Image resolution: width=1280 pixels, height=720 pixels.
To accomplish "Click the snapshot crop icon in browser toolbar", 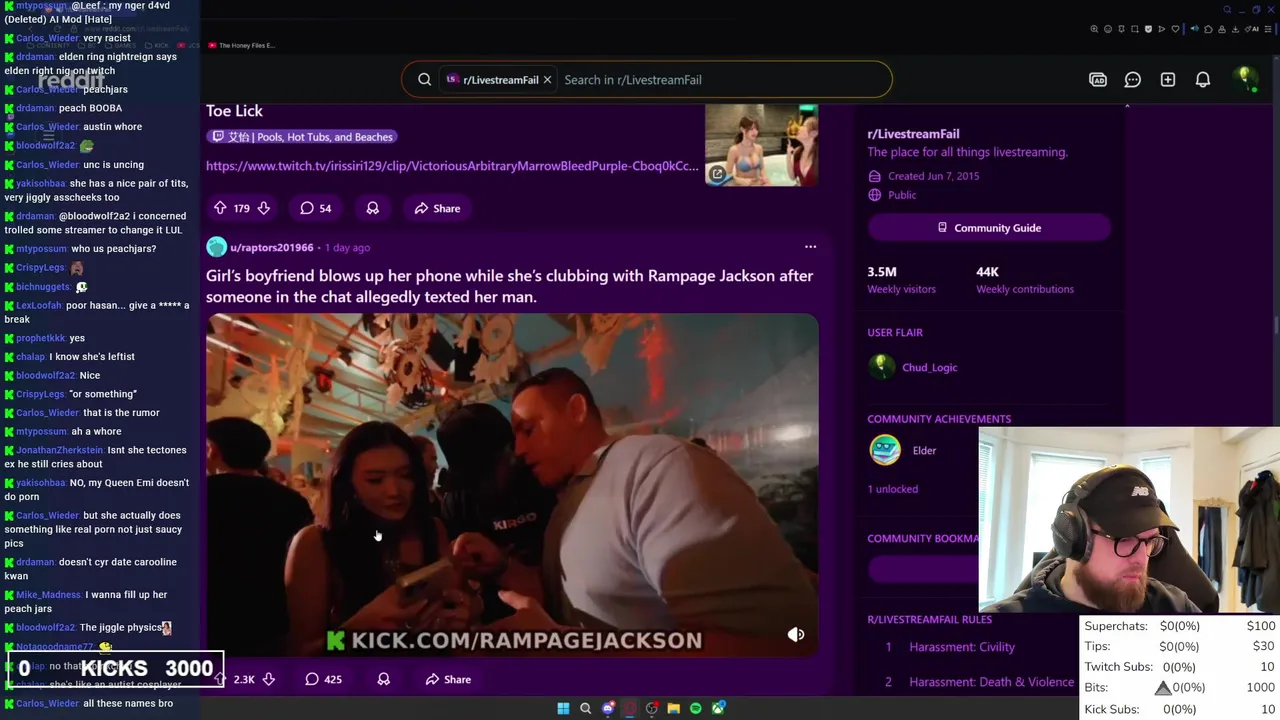I will (1135, 29).
